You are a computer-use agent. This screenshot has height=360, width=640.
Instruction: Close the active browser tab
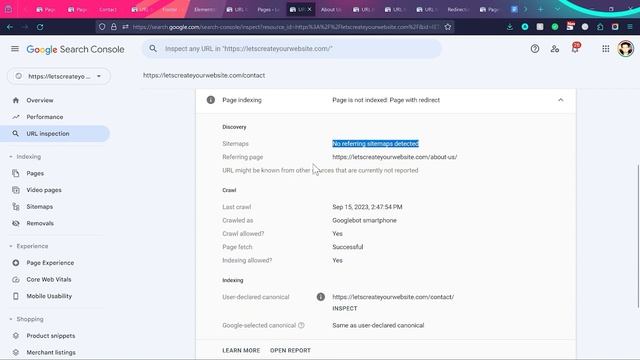pyautogui.click(x=309, y=9)
